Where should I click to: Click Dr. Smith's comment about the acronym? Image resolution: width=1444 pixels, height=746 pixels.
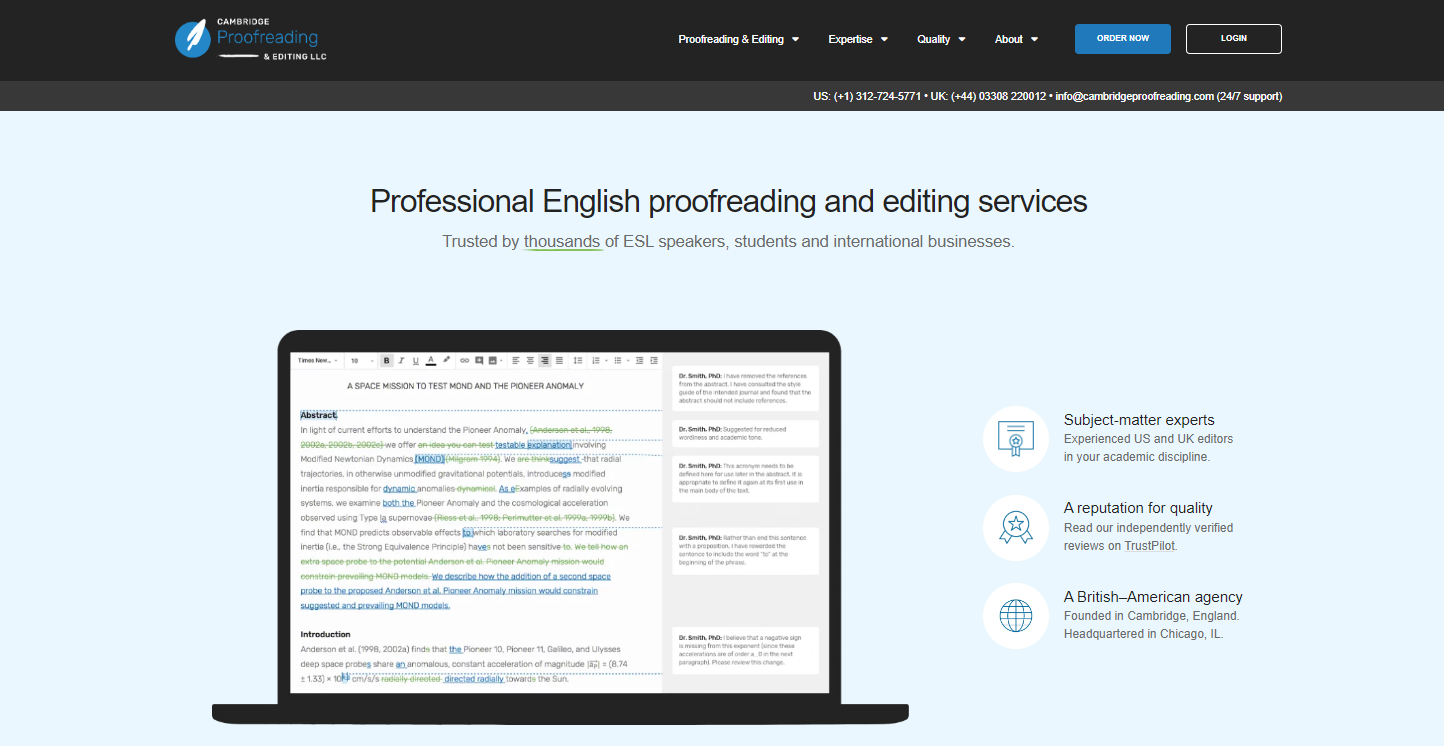tap(745, 478)
